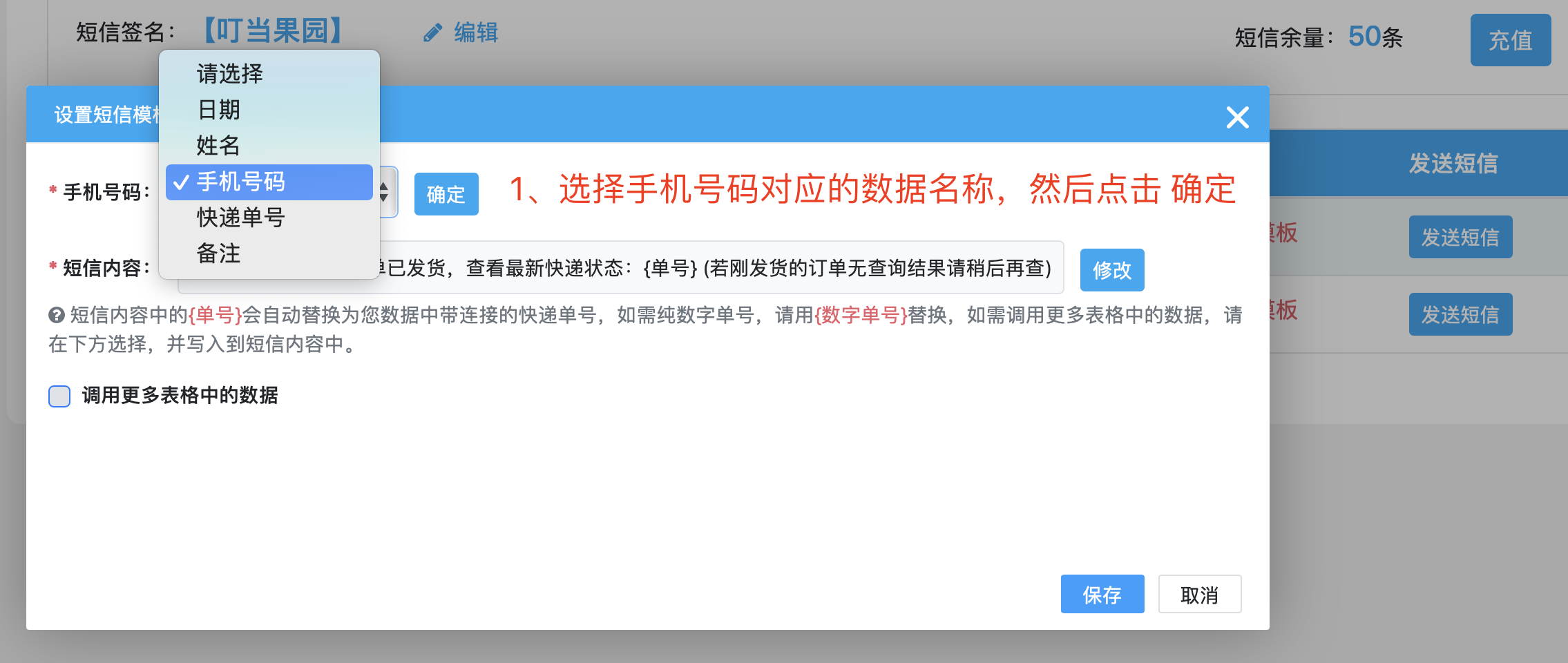This screenshot has height=663, width=1568.
Task: Click the phone number select stepper arrows
Action: (x=385, y=192)
